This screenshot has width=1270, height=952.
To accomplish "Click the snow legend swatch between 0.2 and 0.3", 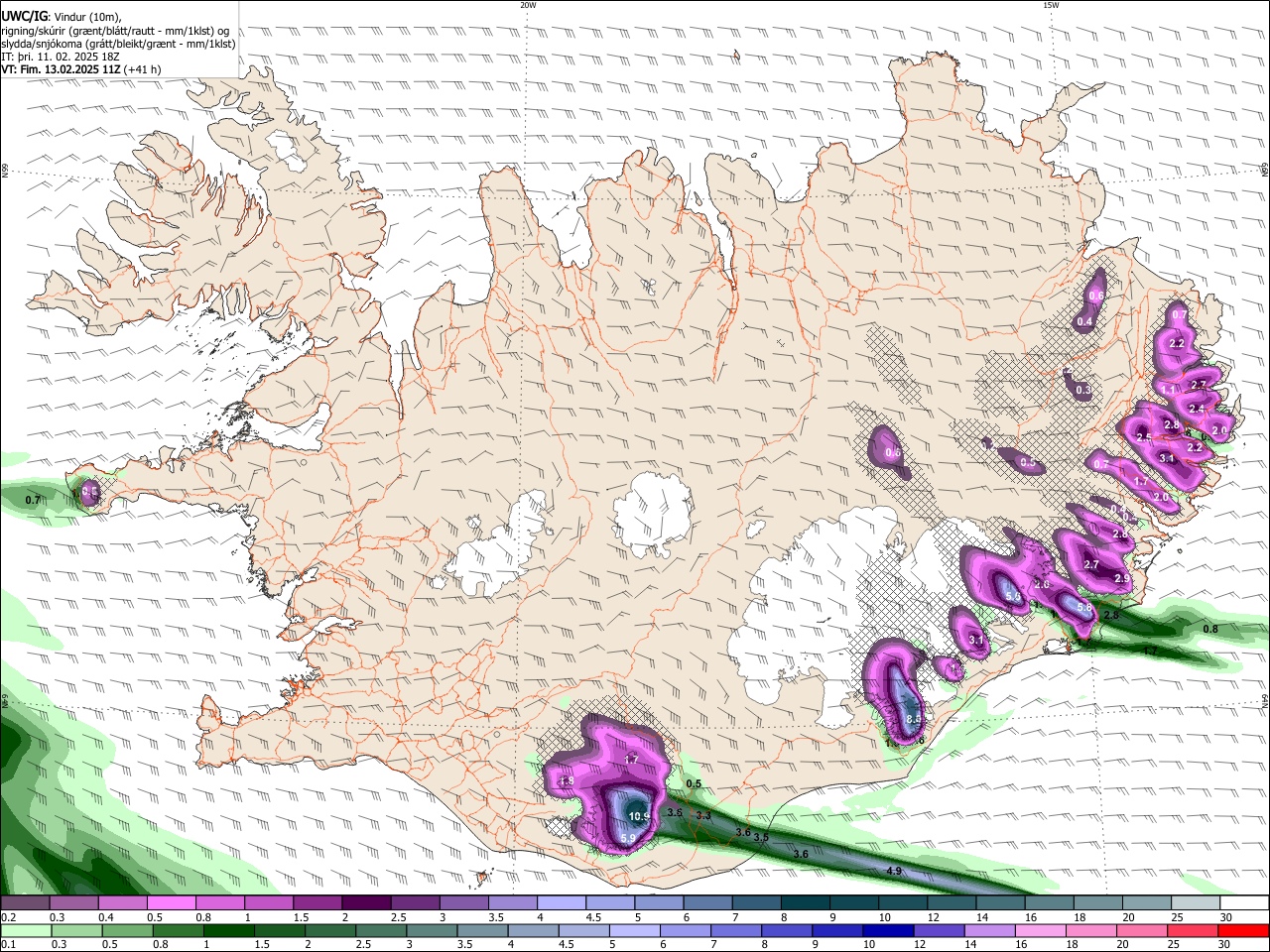I will [25, 903].
